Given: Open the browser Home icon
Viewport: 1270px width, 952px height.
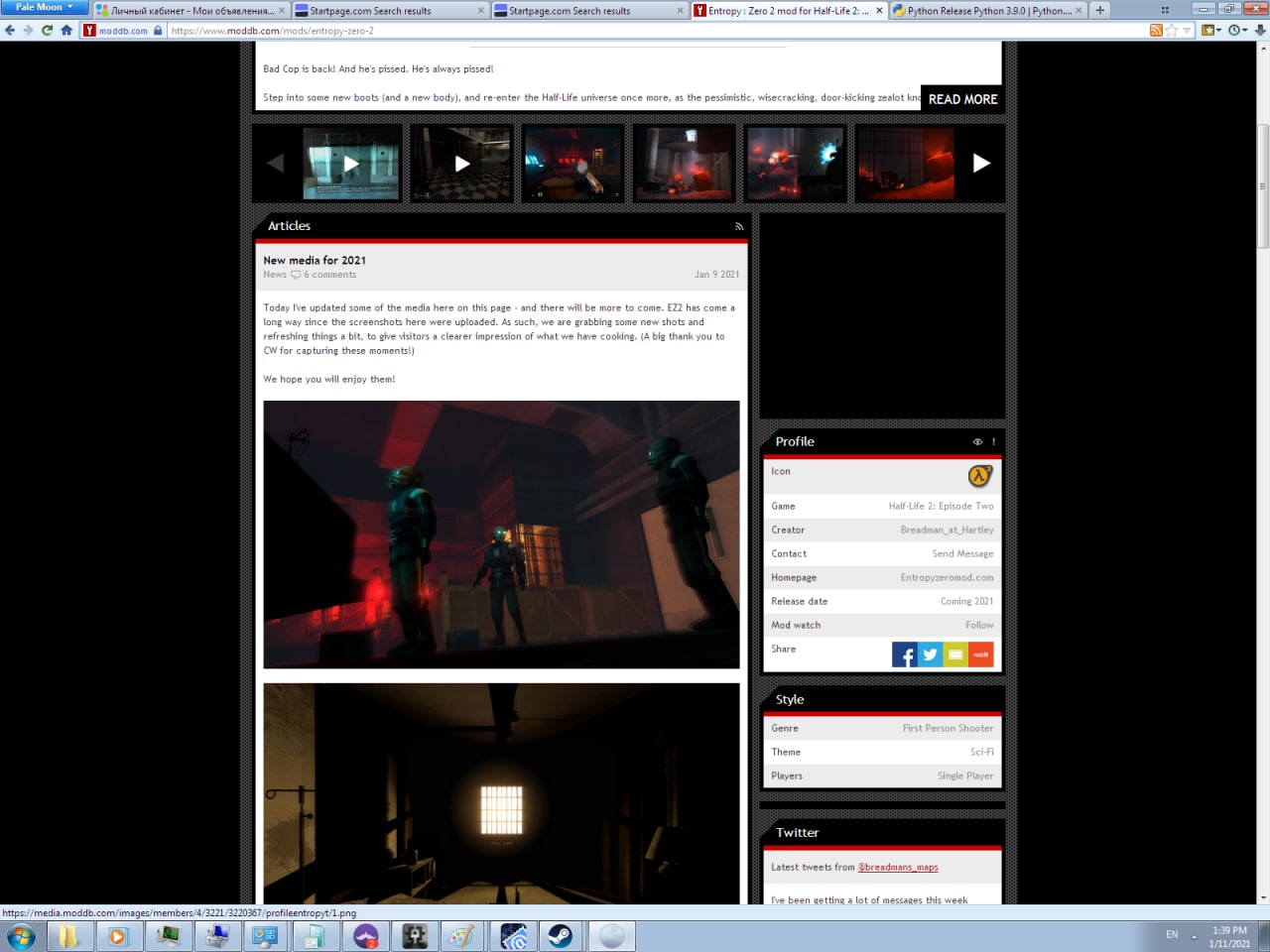Looking at the screenshot, I should [x=66, y=30].
